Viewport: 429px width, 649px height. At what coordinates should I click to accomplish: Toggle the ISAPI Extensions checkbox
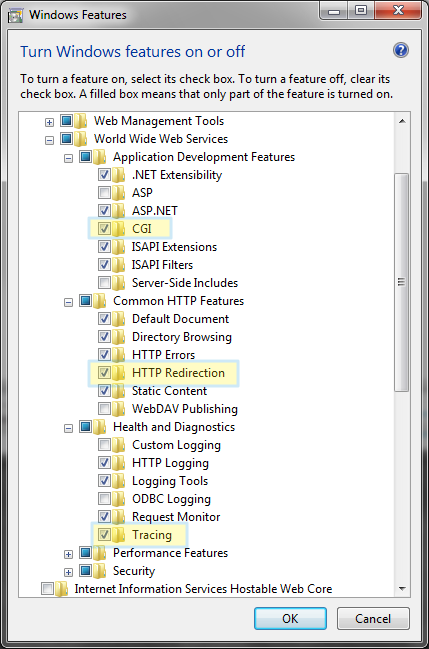(104, 247)
